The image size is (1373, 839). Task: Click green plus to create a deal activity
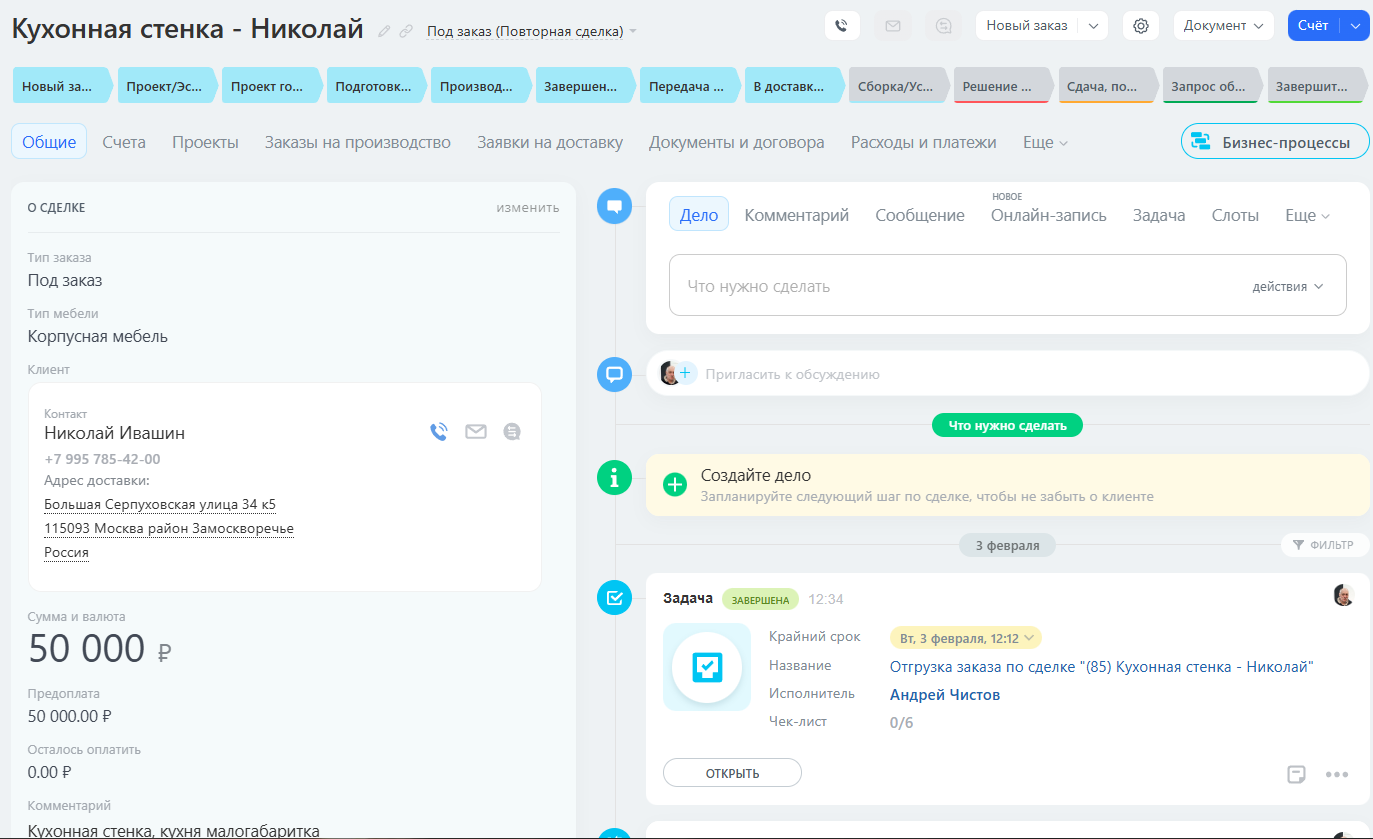click(676, 485)
